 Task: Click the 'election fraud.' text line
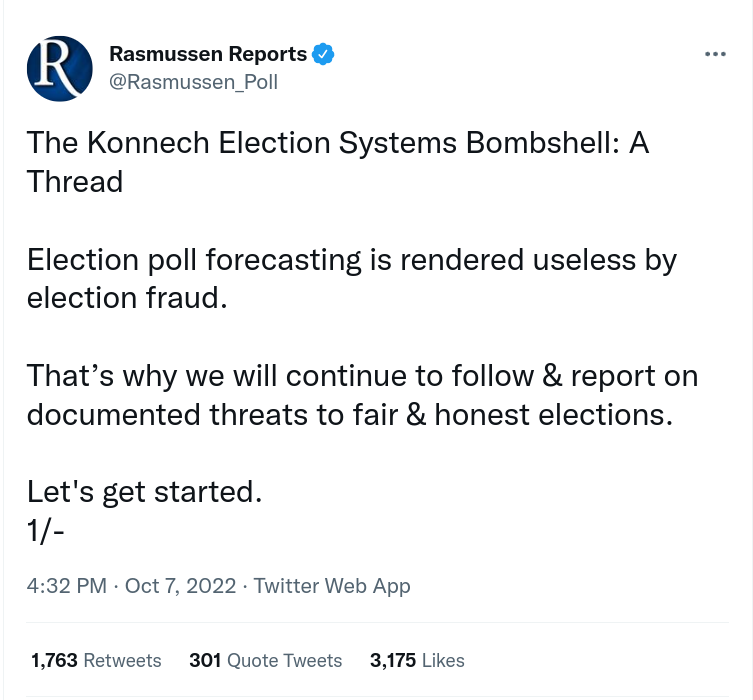click(x=121, y=298)
